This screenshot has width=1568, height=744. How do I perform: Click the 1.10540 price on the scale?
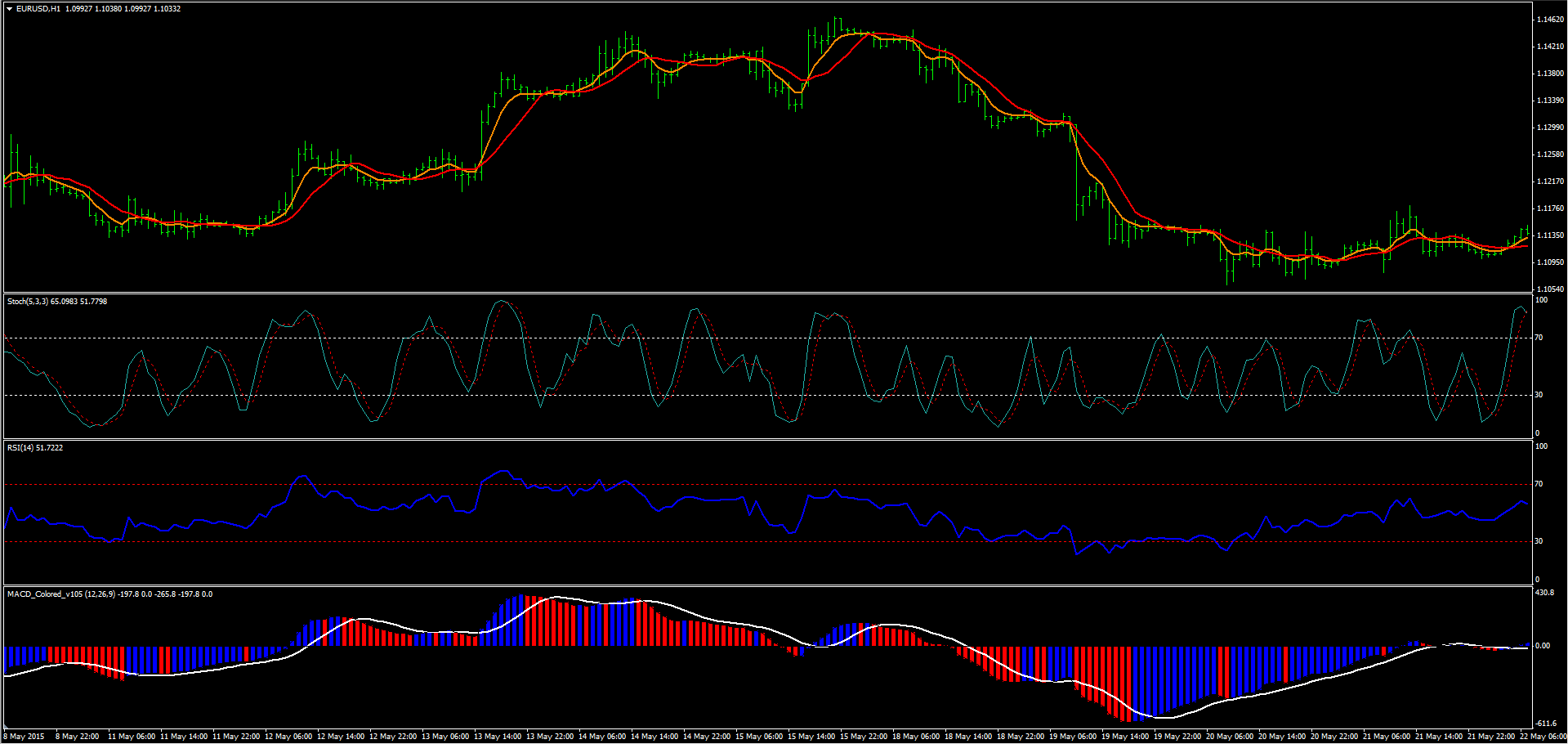[x=1550, y=289]
